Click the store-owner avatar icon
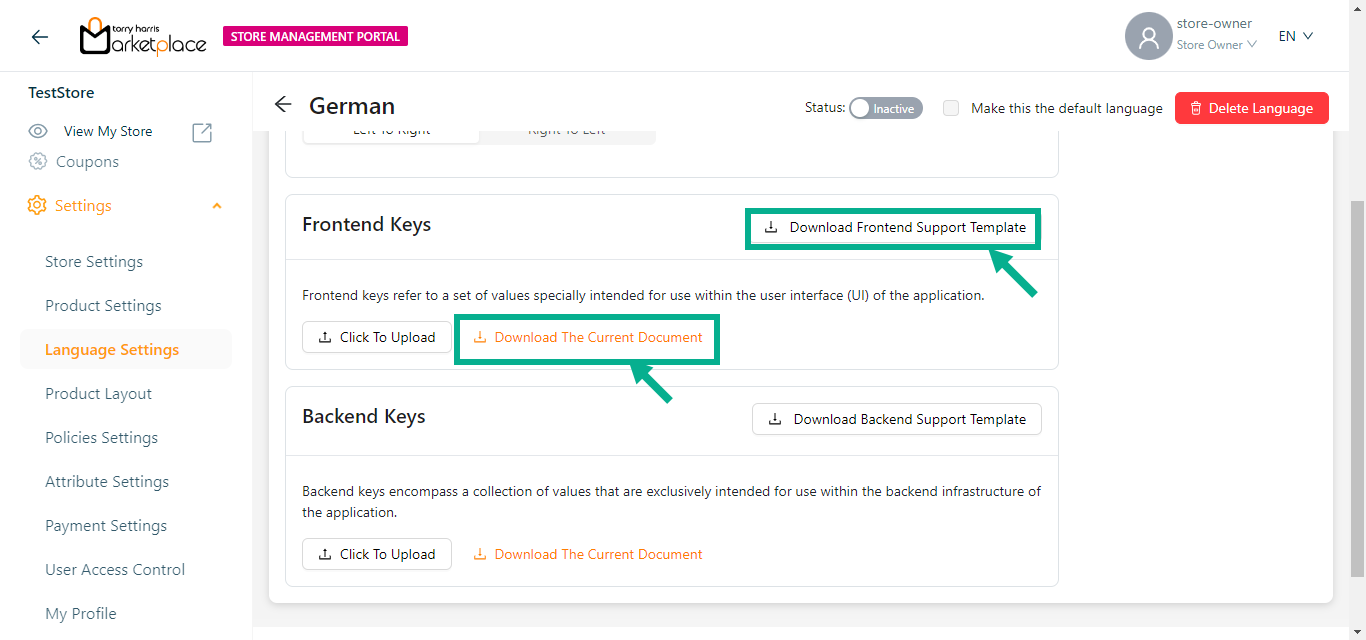This screenshot has width=1366, height=640. [x=1148, y=37]
